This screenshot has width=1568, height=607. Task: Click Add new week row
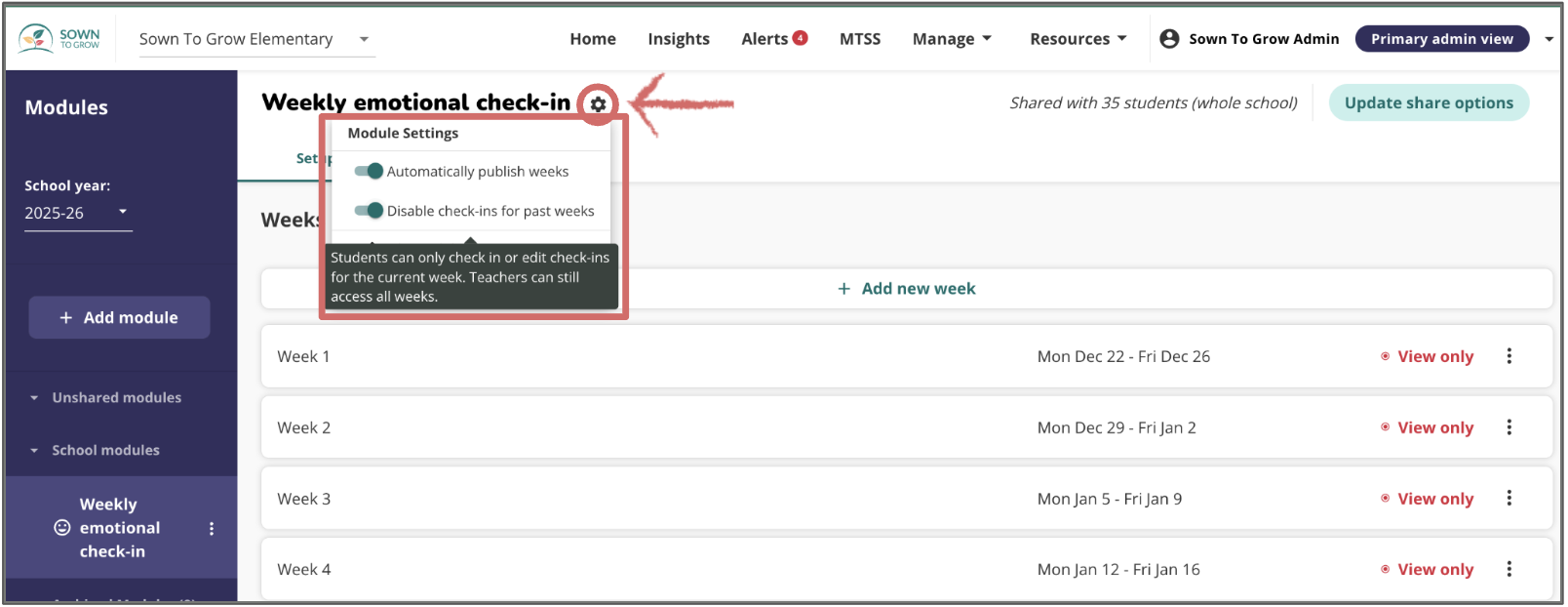[x=906, y=289]
